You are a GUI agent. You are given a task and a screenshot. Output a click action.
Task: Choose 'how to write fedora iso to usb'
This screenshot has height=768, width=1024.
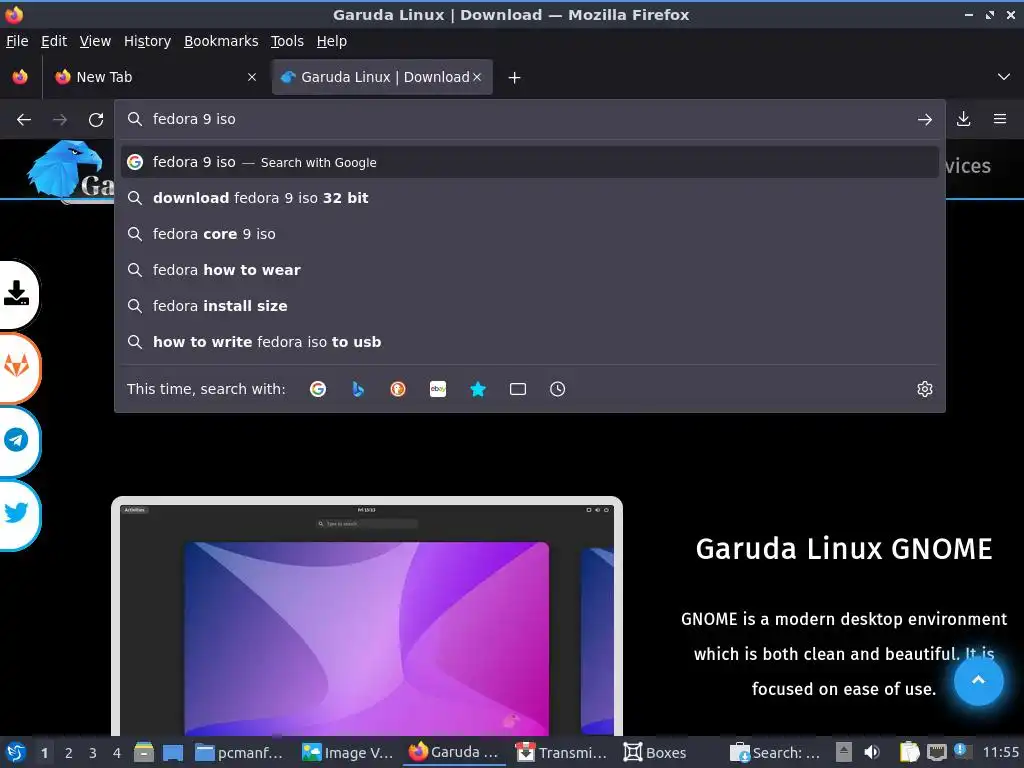click(x=530, y=342)
